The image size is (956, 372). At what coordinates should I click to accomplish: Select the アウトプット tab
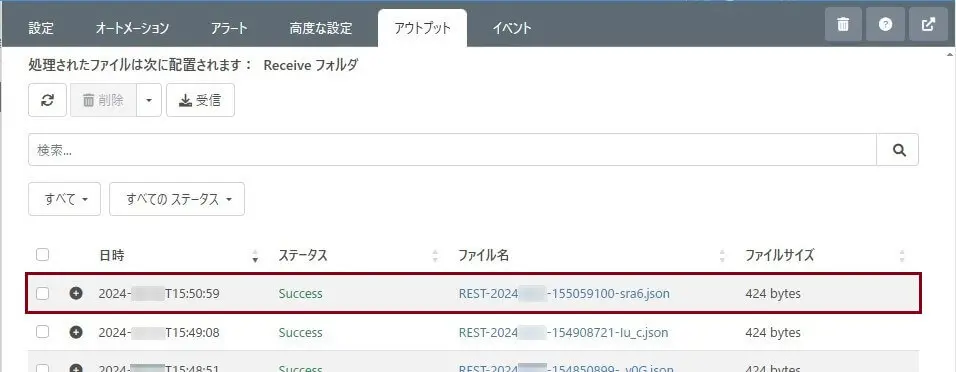[423, 28]
